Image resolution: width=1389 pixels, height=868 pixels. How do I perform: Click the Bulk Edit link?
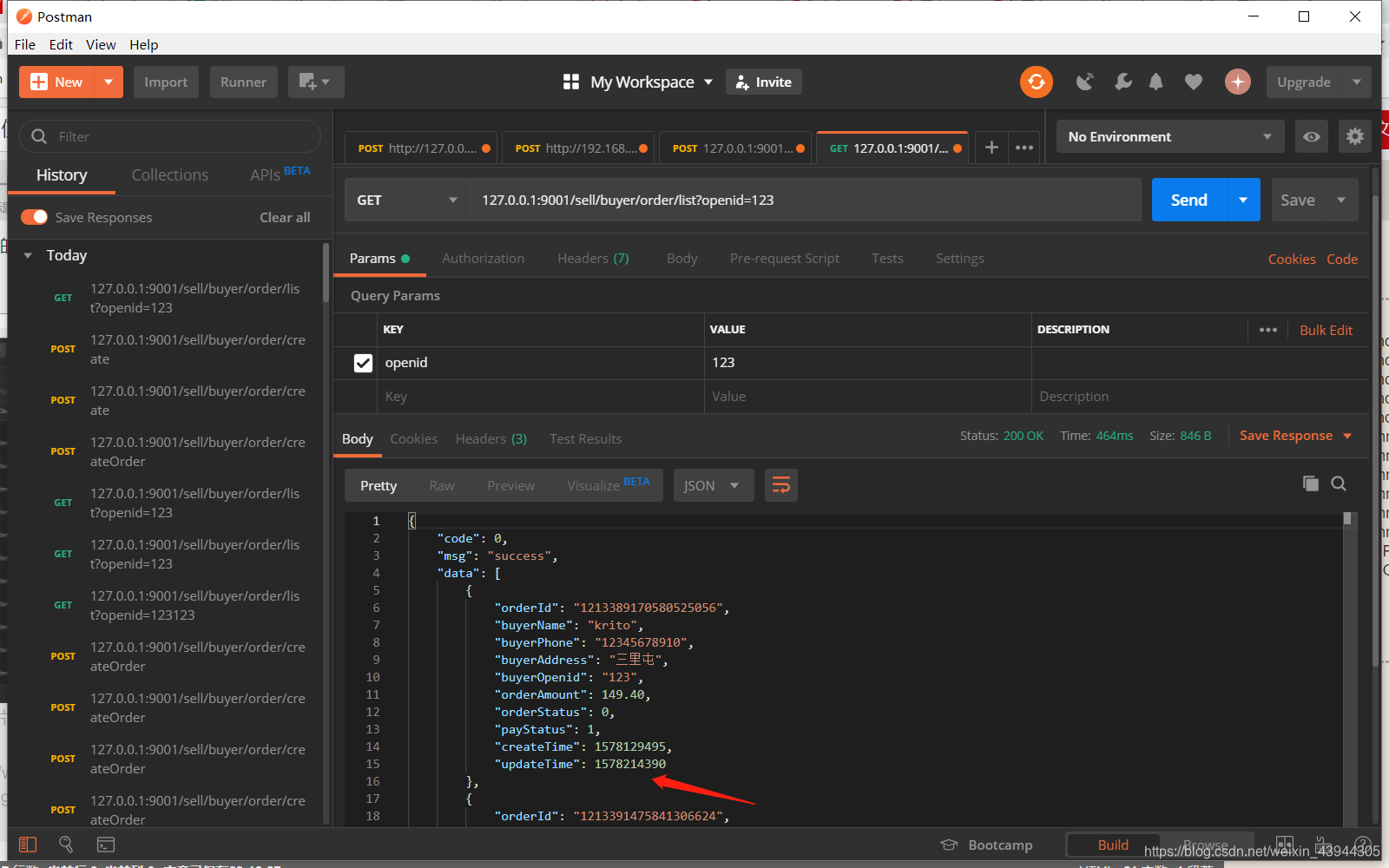pyautogui.click(x=1326, y=330)
